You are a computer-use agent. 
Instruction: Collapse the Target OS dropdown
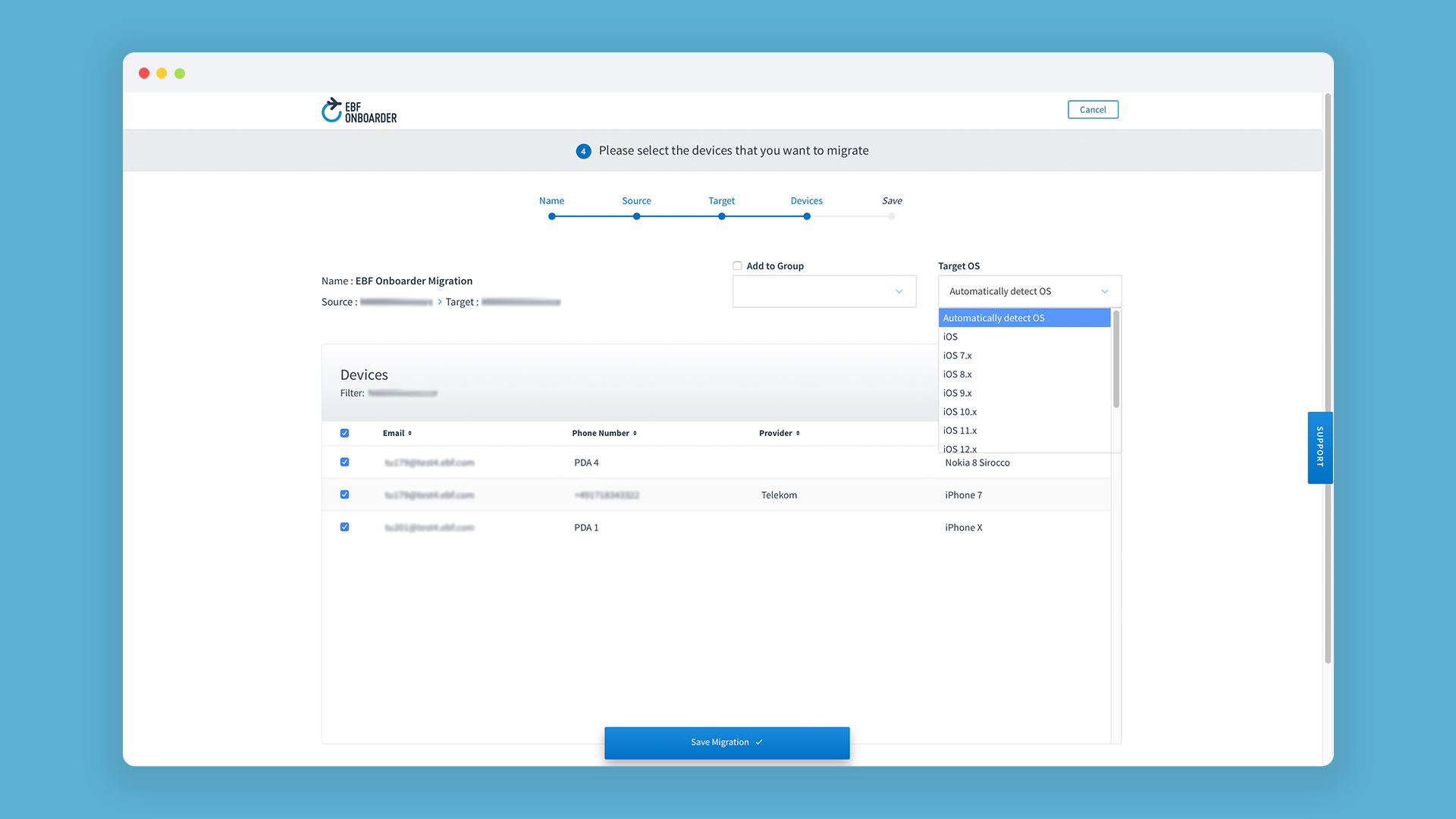pyautogui.click(x=1030, y=291)
